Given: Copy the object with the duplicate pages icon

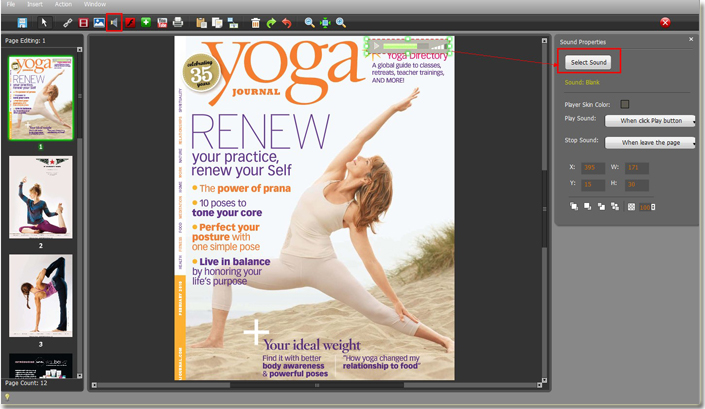Looking at the screenshot, I should 217,22.
